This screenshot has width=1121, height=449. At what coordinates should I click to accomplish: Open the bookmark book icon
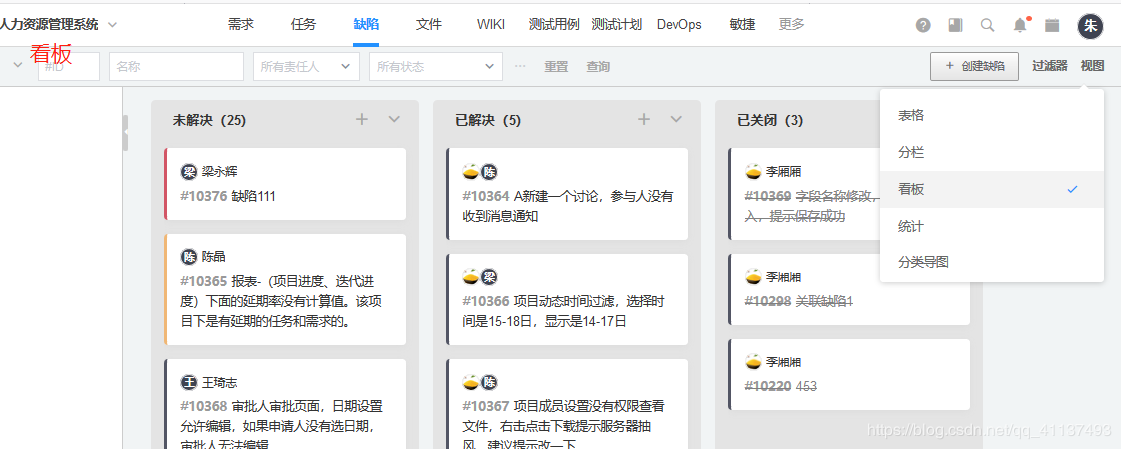(955, 26)
